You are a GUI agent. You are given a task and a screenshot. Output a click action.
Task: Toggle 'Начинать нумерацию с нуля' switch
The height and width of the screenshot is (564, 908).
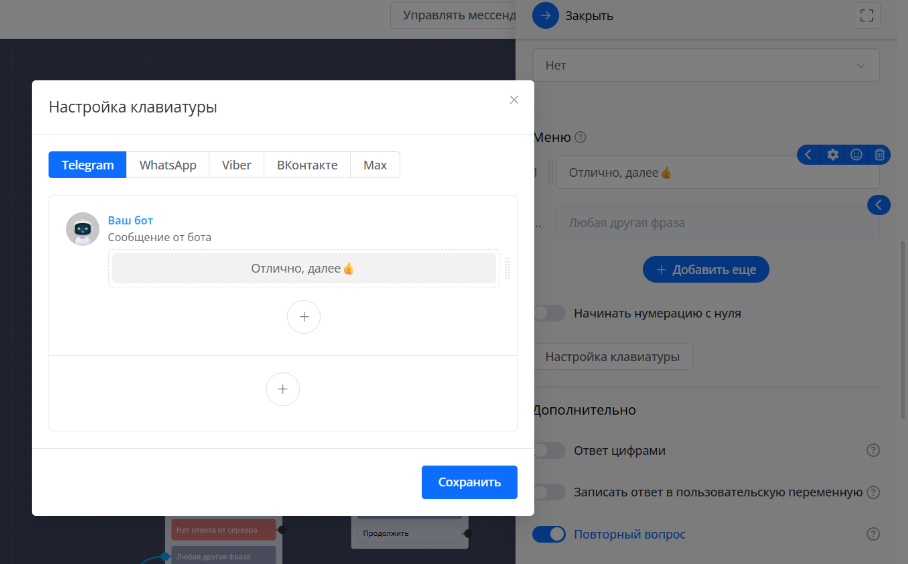(549, 313)
